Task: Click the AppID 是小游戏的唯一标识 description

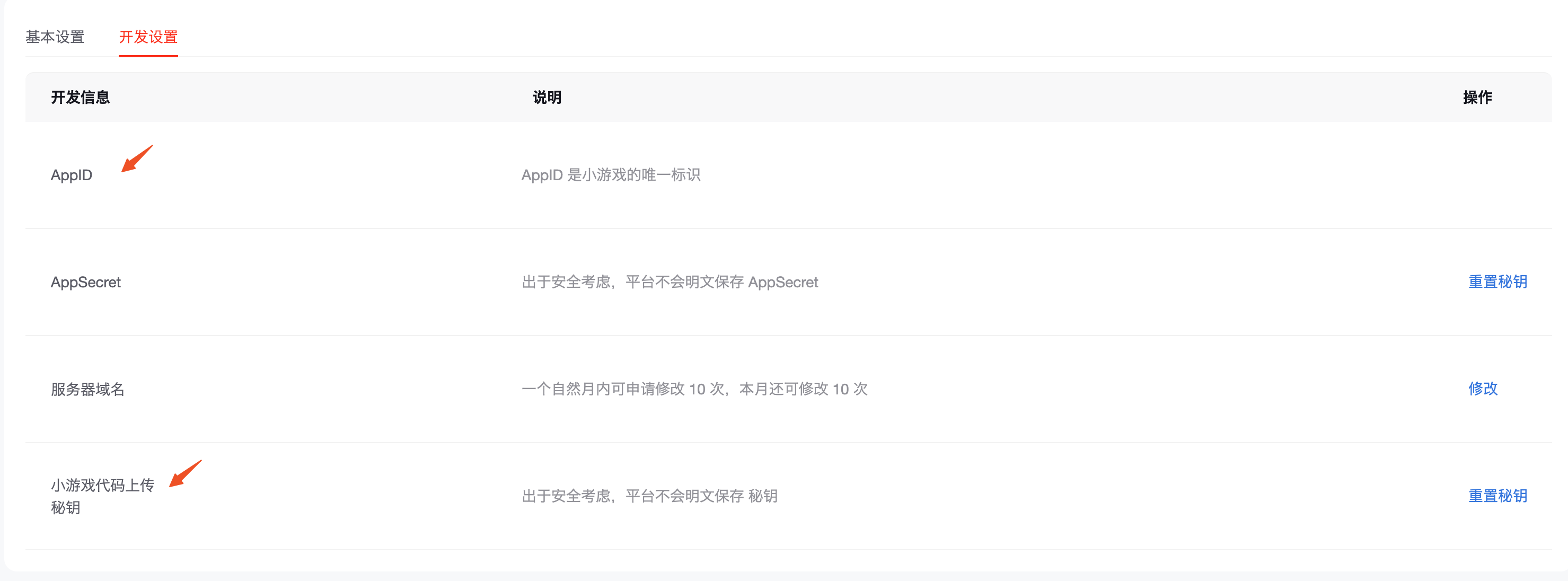Action: (x=611, y=175)
